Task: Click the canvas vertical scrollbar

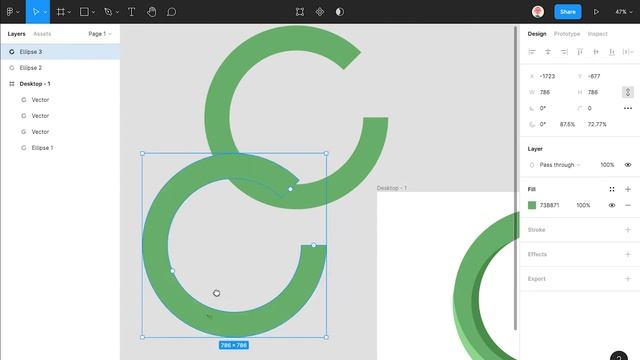Action: point(516,178)
